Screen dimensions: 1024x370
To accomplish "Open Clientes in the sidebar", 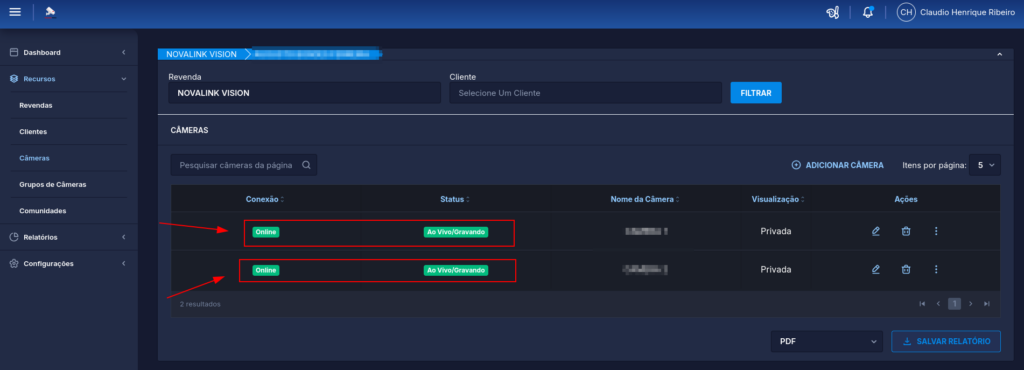I will coord(33,132).
